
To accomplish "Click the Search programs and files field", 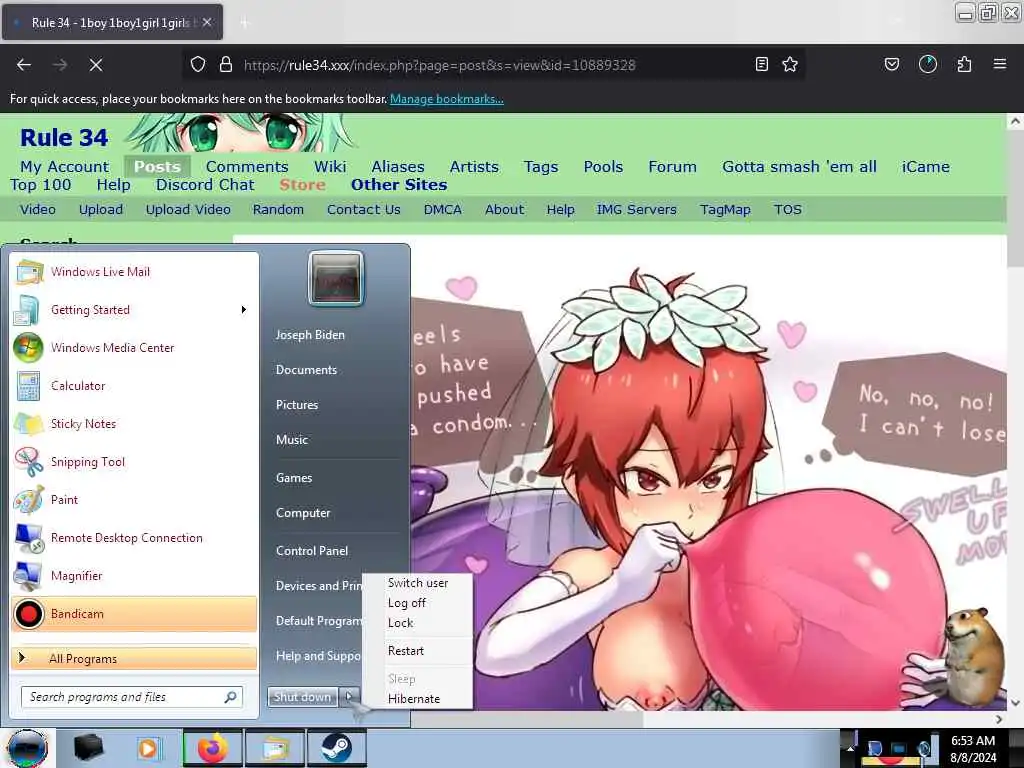I will (132, 697).
